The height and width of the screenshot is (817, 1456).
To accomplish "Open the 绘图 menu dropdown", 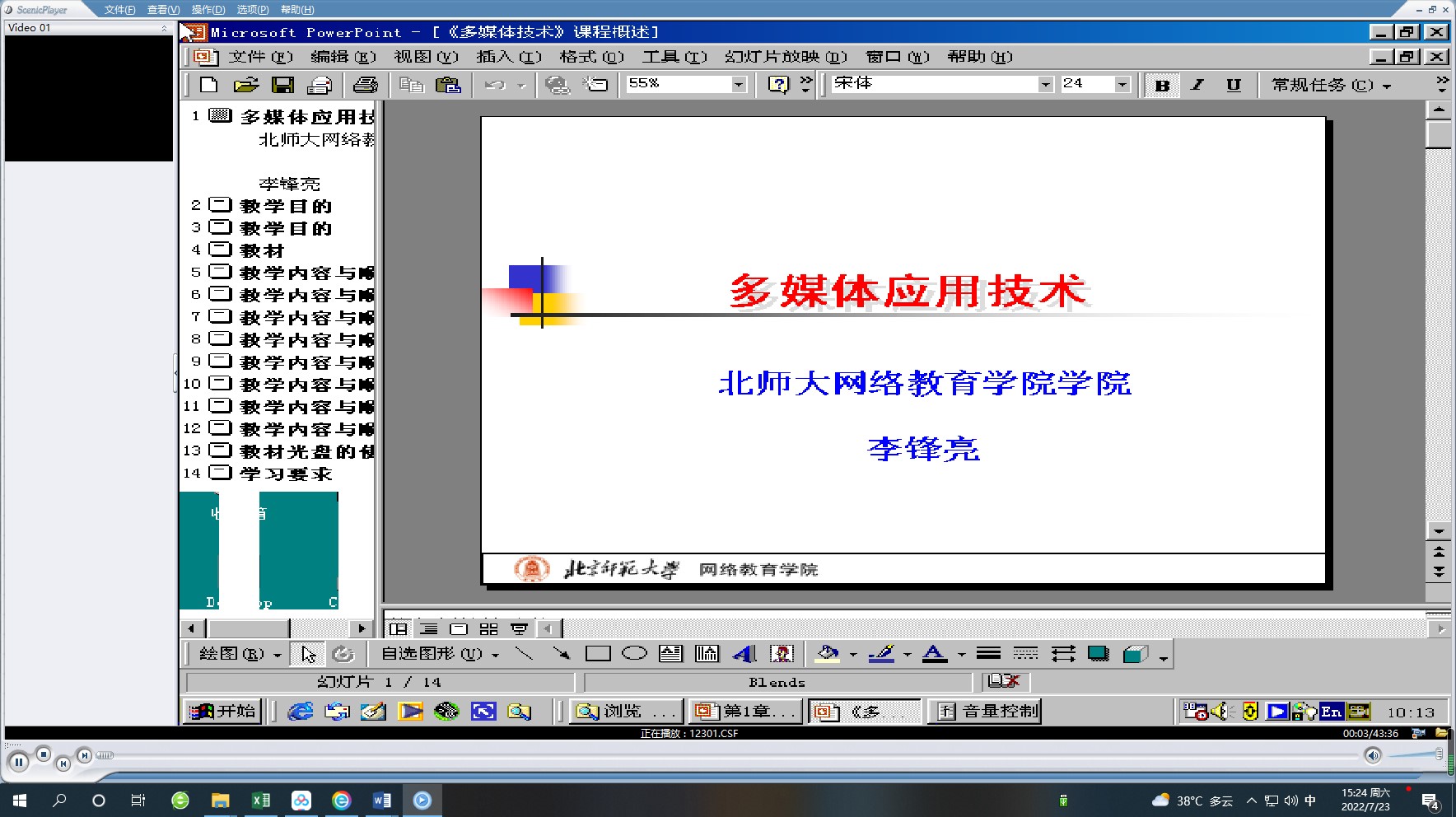I will [240, 654].
